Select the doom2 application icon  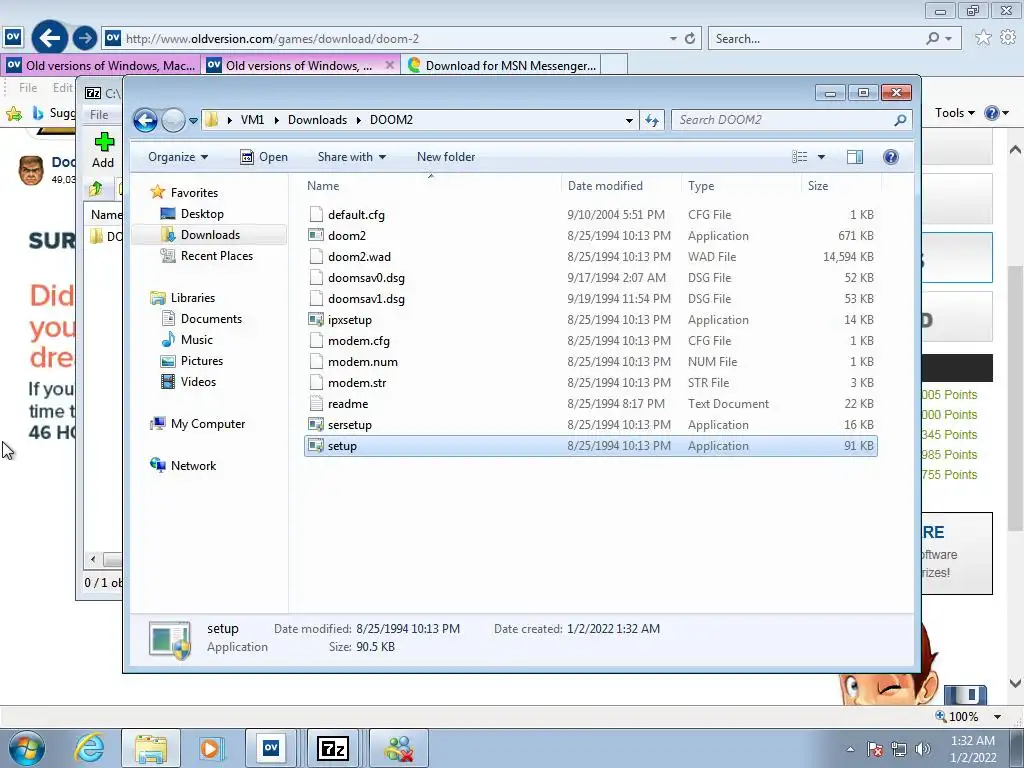coord(316,235)
